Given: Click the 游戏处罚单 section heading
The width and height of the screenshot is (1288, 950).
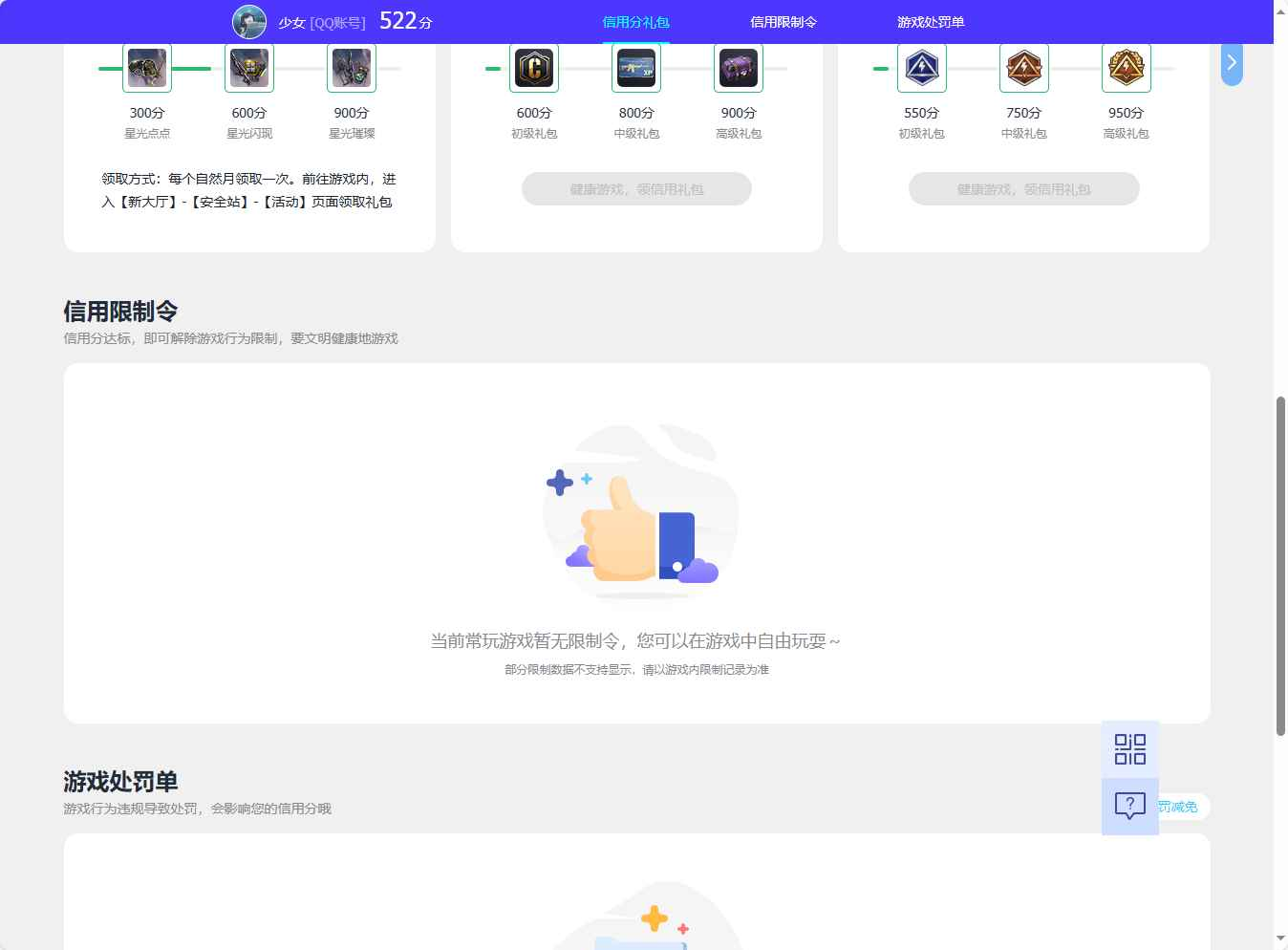Looking at the screenshot, I should click(x=120, y=782).
